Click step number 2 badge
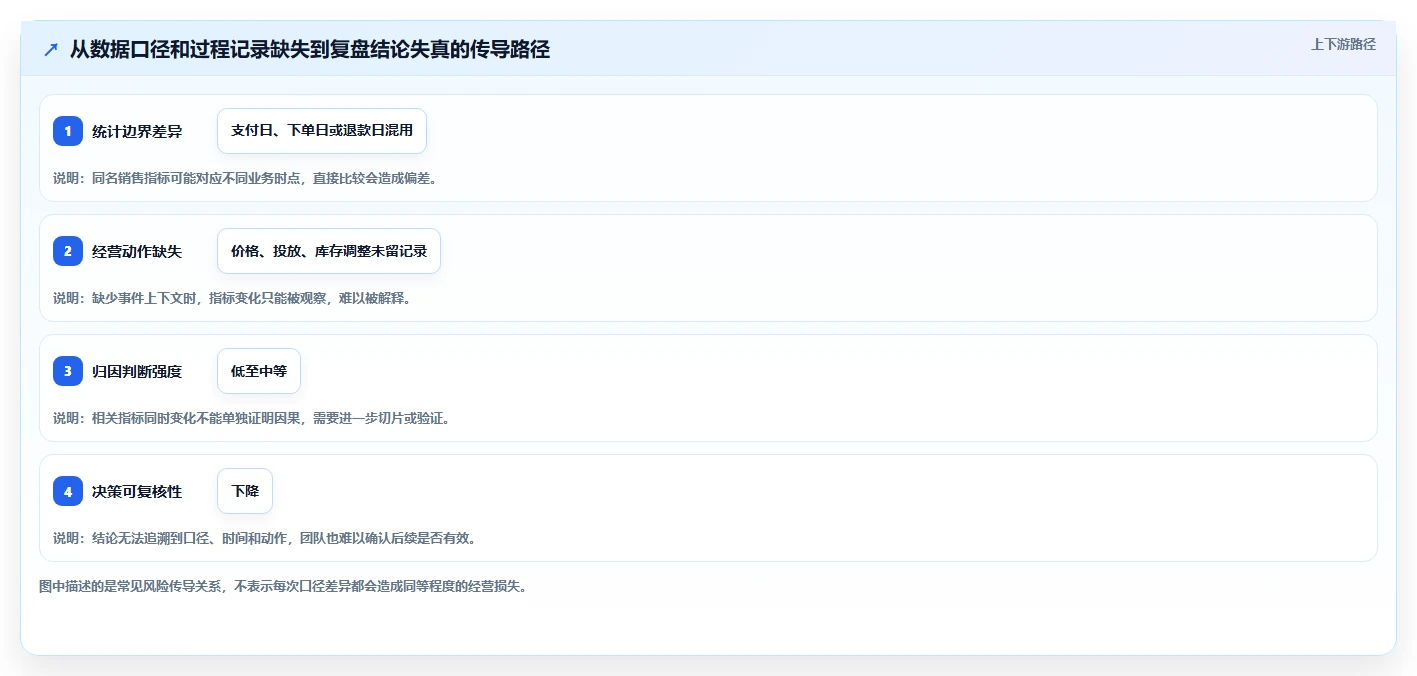1417x676 pixels. tap(68, 251)
